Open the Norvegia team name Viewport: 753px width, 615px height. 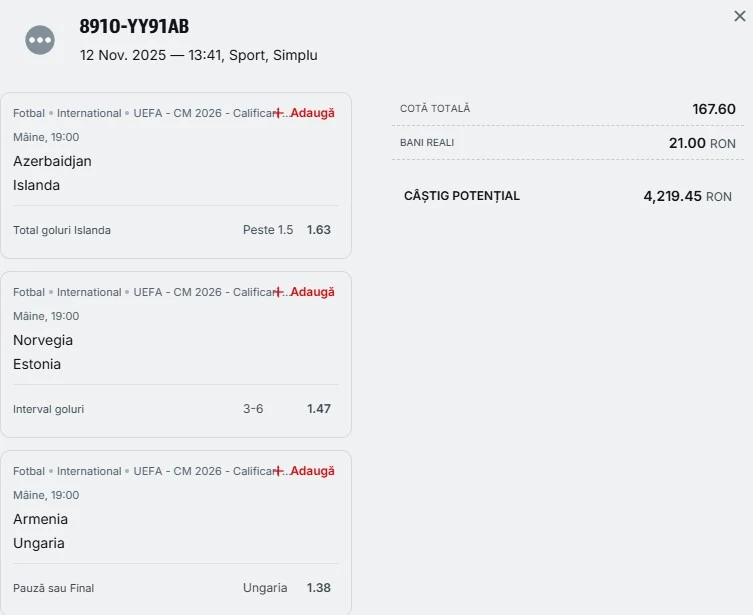click(43, 340)
